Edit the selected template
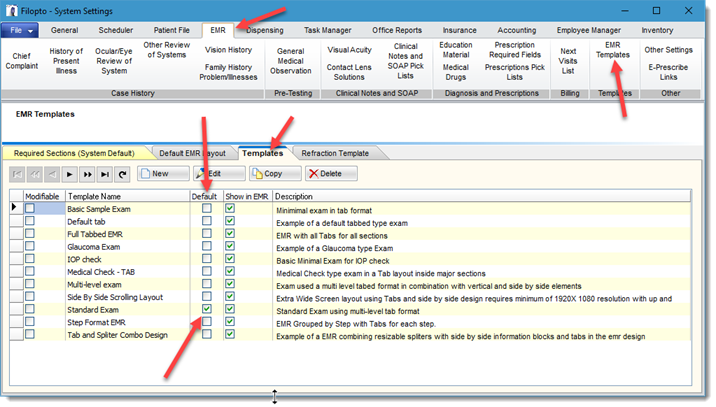716x407 pixels. (x=219, y=174)
